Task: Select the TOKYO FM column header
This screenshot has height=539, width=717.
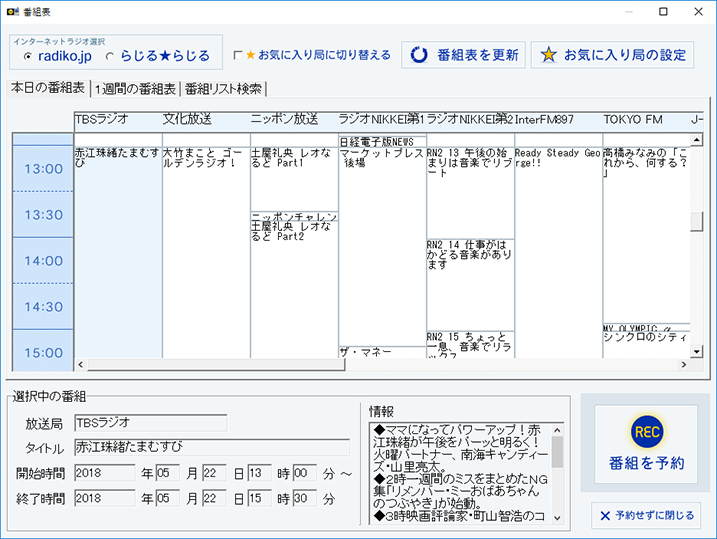Action: point(633,119)
